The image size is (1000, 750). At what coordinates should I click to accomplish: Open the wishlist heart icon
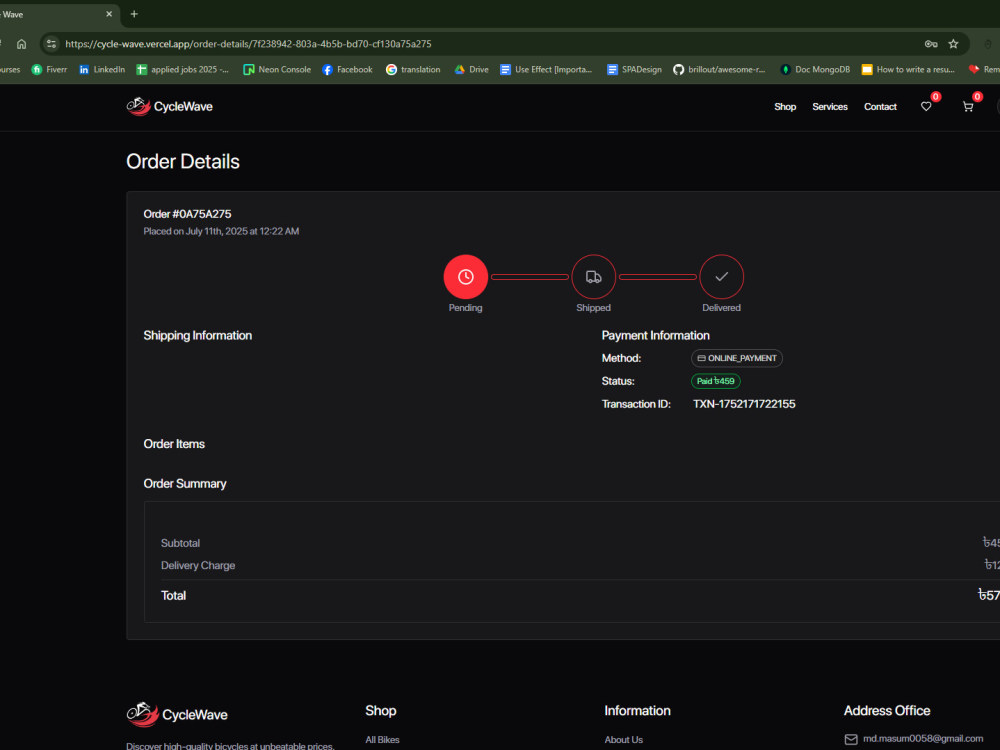(x=926, y=107)
